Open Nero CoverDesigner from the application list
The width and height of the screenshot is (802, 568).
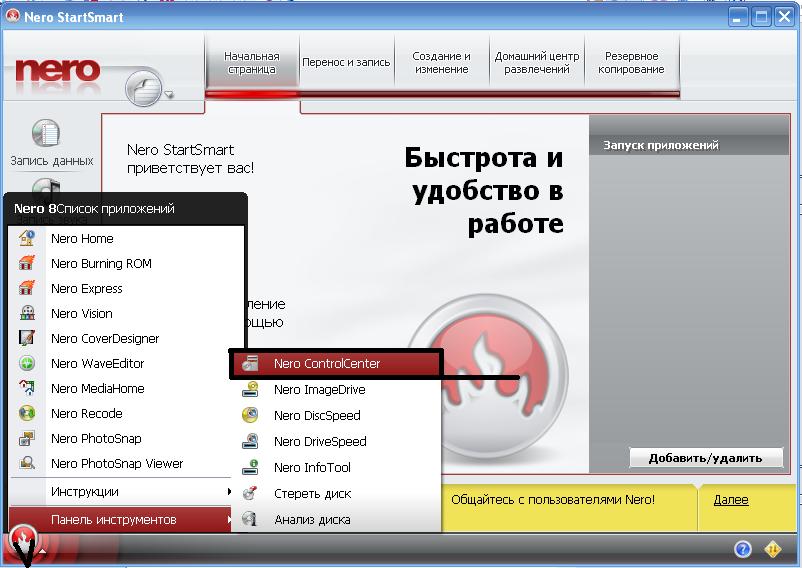104,339
